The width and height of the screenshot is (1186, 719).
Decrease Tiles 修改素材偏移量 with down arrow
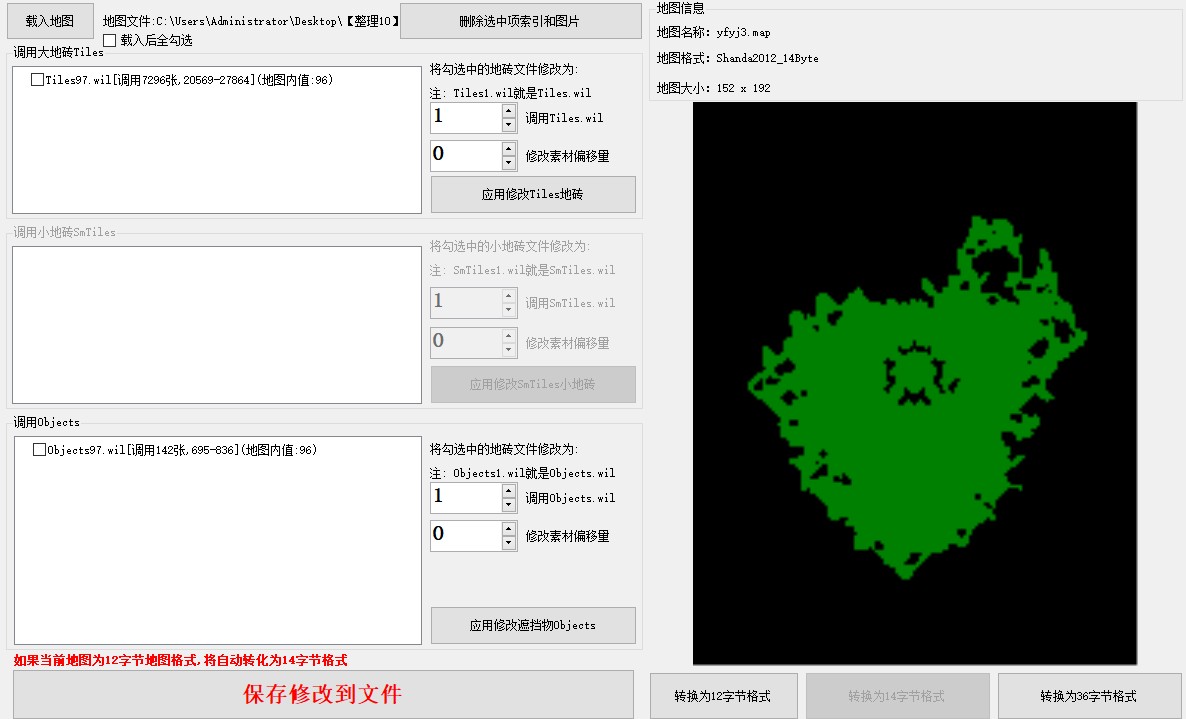pyautogui.click(x=509, y=163)
